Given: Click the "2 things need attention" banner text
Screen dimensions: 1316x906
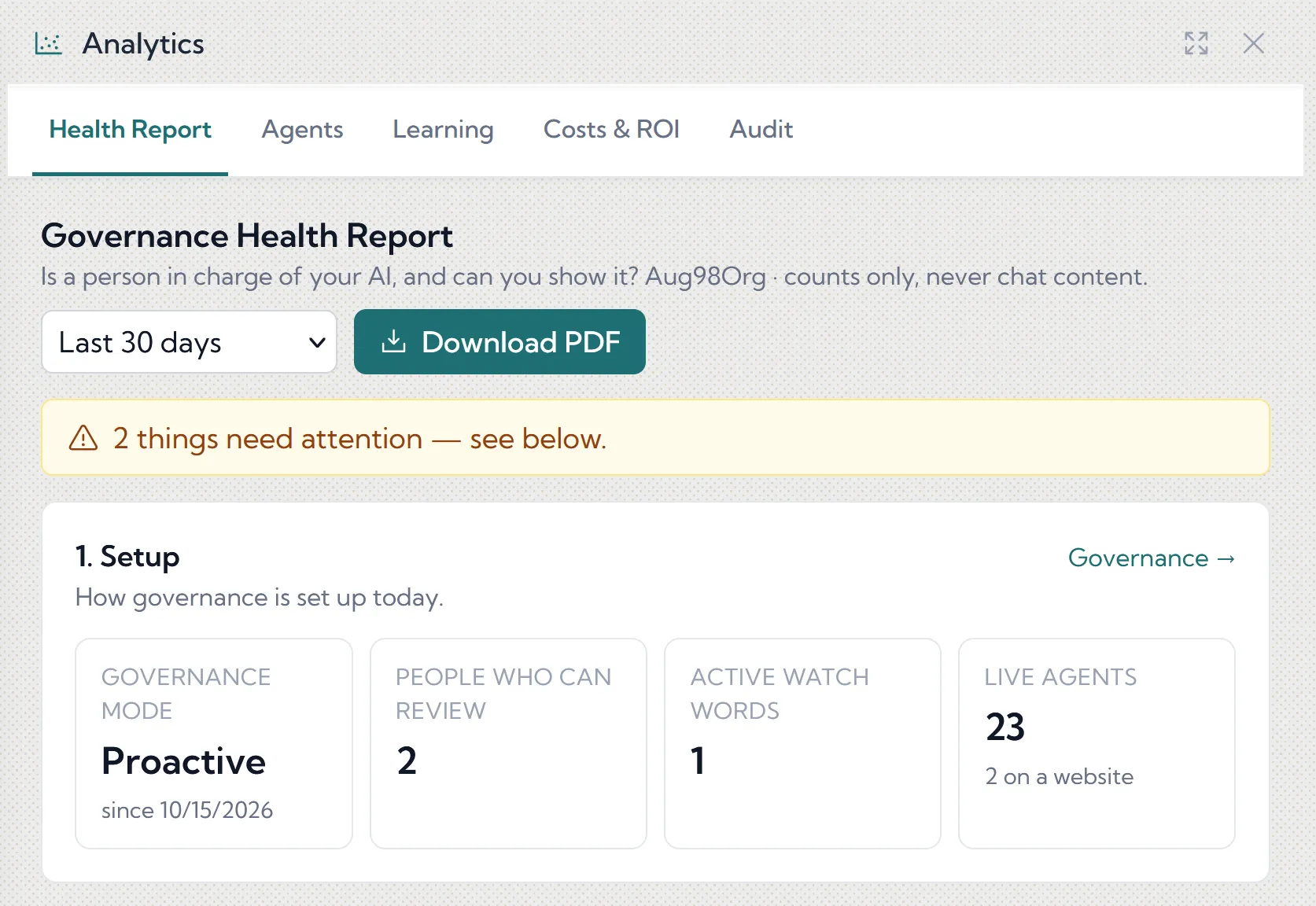Looking at the screenshot, I should point(359,439).
